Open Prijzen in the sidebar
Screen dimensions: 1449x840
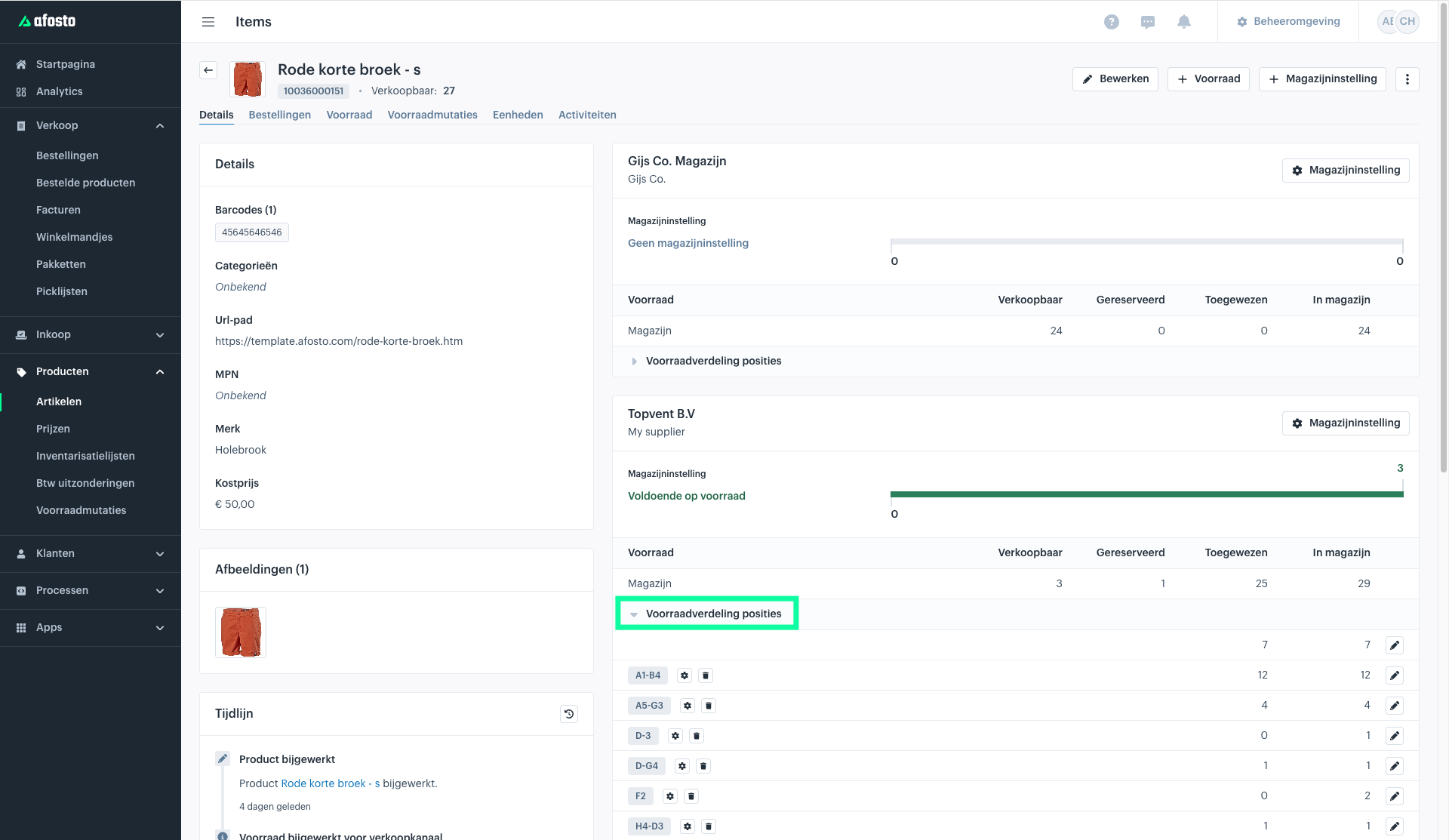(53, 429)
